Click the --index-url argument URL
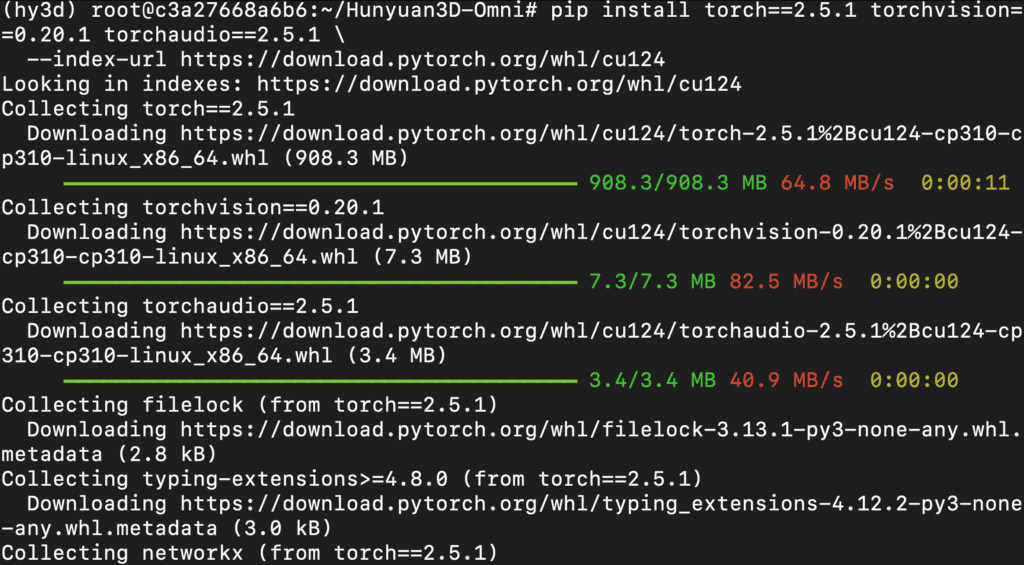This screenshot has width=1024, height=565. point(422,60)
